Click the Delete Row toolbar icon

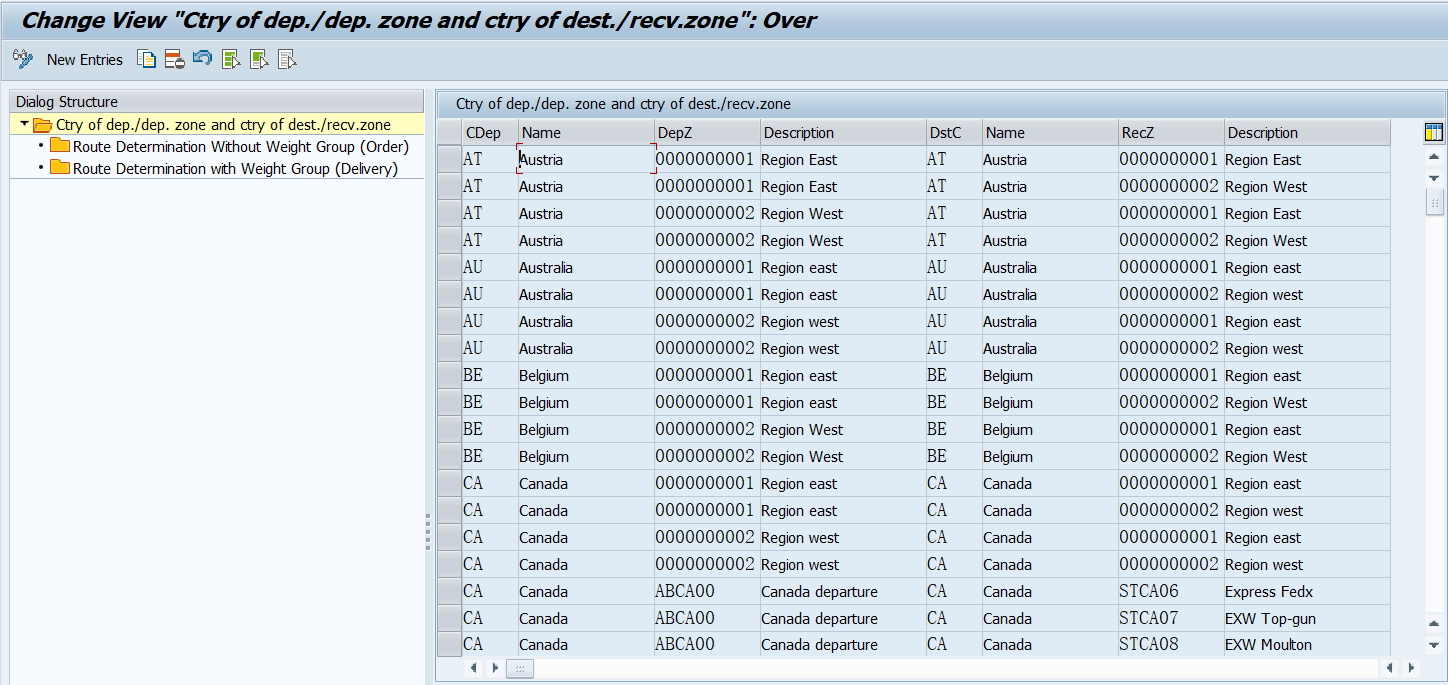tap(173, 59)
